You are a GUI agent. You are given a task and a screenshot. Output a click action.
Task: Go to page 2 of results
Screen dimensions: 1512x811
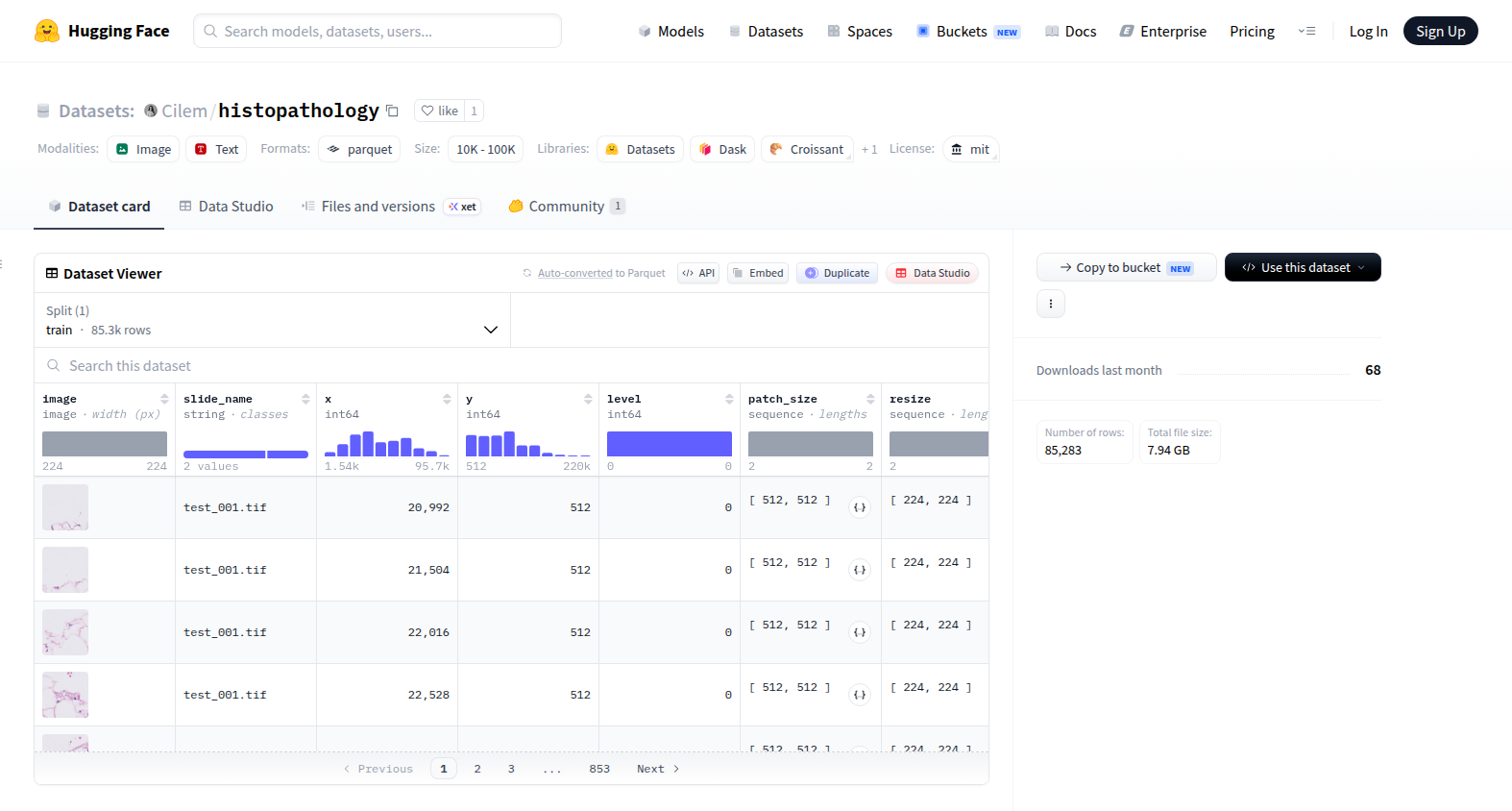pyautogui.click(x=477, y=769)
